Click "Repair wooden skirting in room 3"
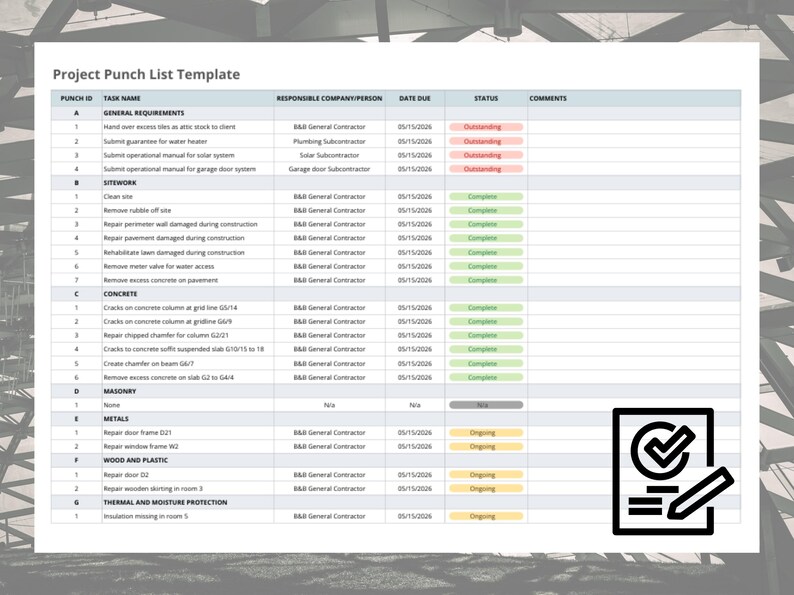Image resolution: width=794 pixels, height=595 pixels. tap(153, 488)
